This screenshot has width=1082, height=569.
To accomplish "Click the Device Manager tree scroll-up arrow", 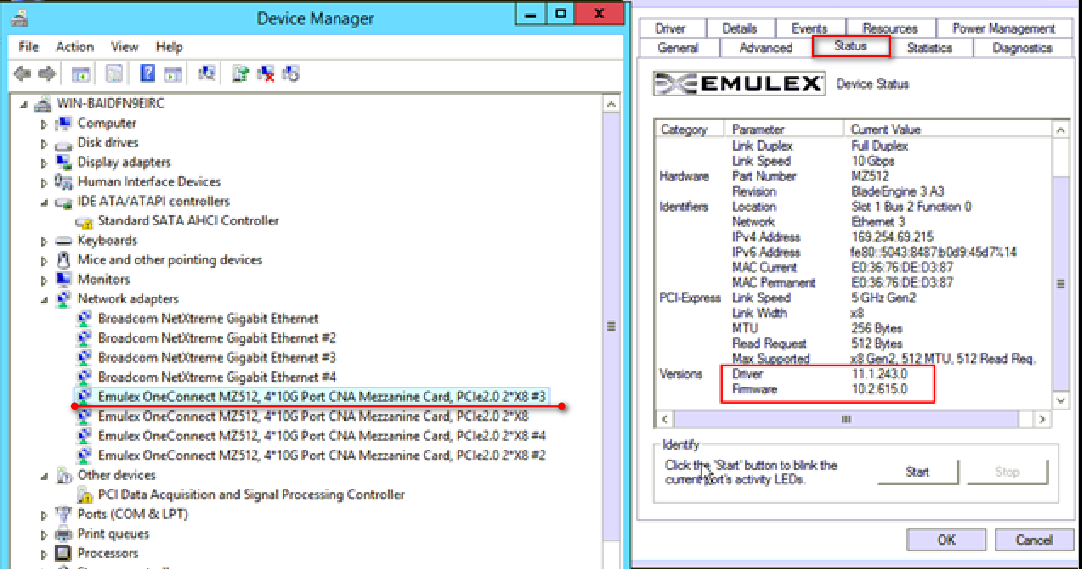I will pyautogui.click(x=611, y=104).
